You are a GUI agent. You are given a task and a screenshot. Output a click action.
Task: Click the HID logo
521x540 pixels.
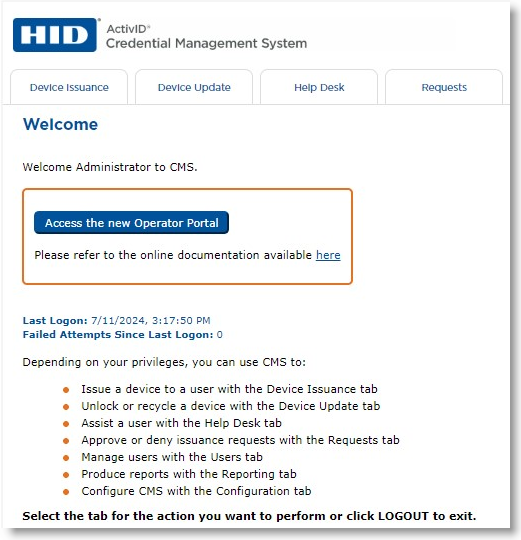(55, 35)
